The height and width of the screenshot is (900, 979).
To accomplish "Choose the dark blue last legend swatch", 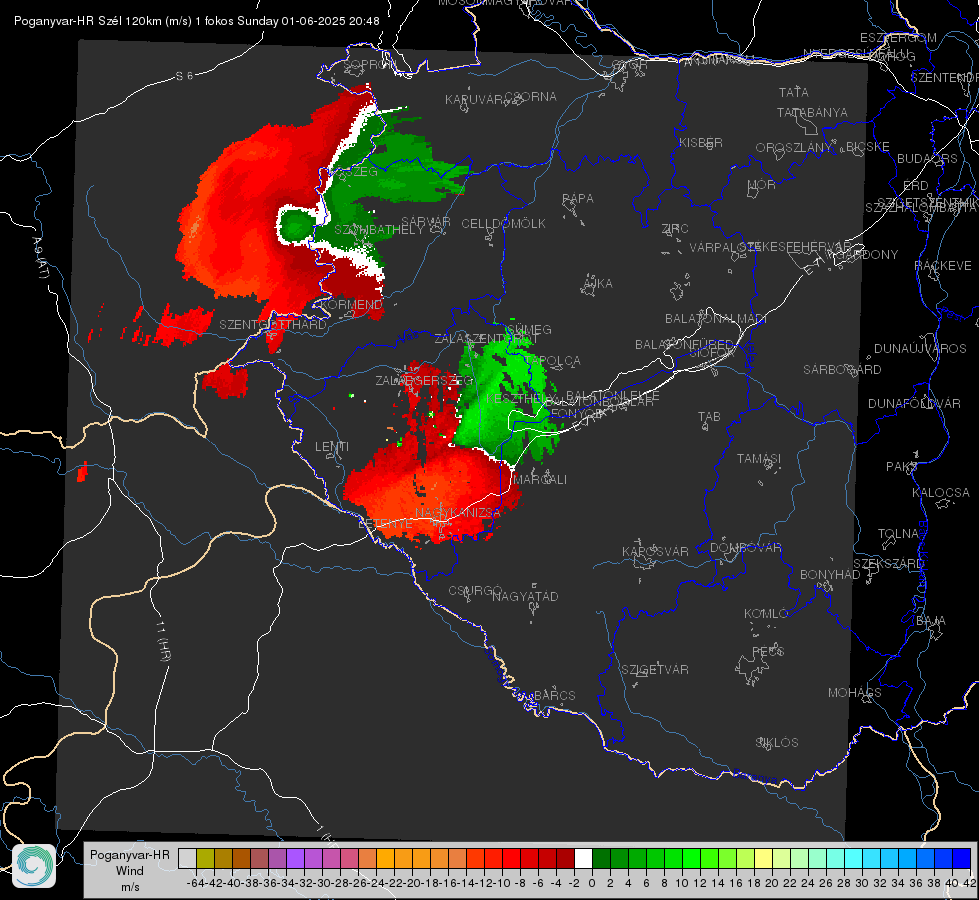I will [x=962, y=859].
